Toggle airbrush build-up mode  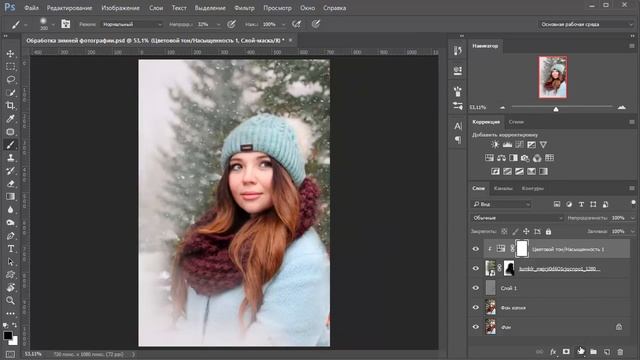click(x=297, y=24)
